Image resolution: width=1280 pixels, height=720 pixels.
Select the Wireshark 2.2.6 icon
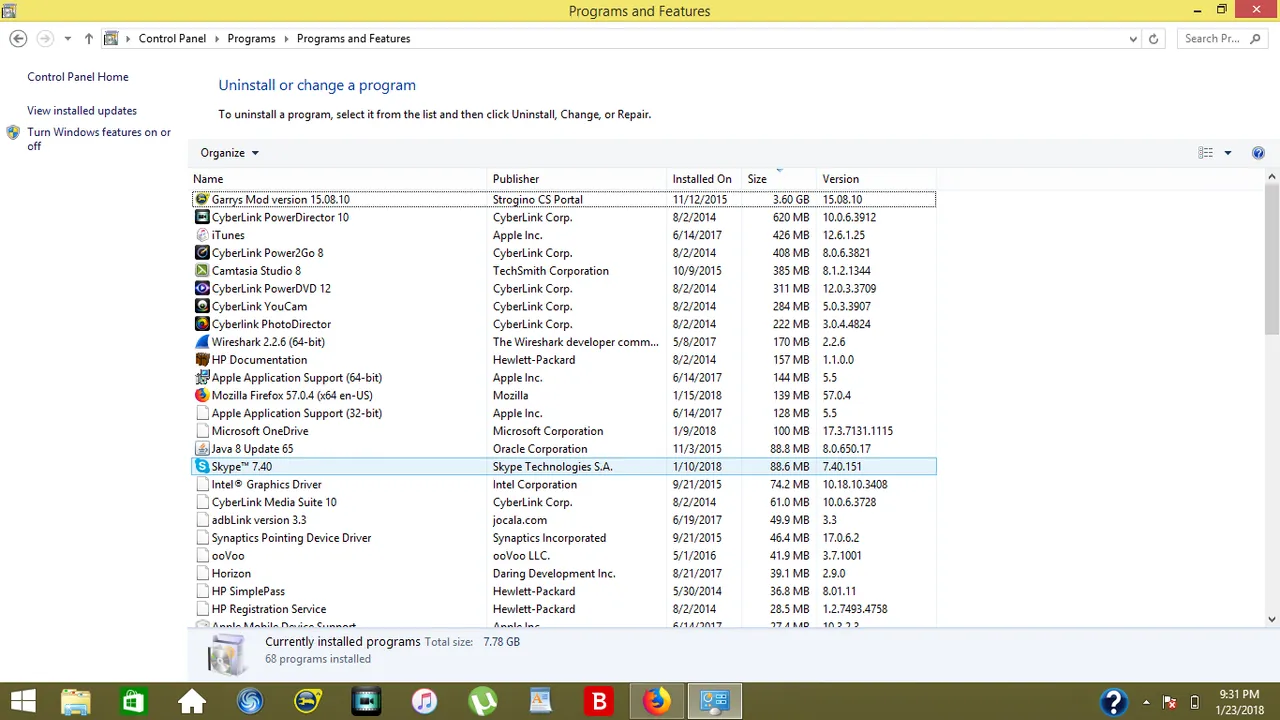pyautogui.click(x=202, y=342)
